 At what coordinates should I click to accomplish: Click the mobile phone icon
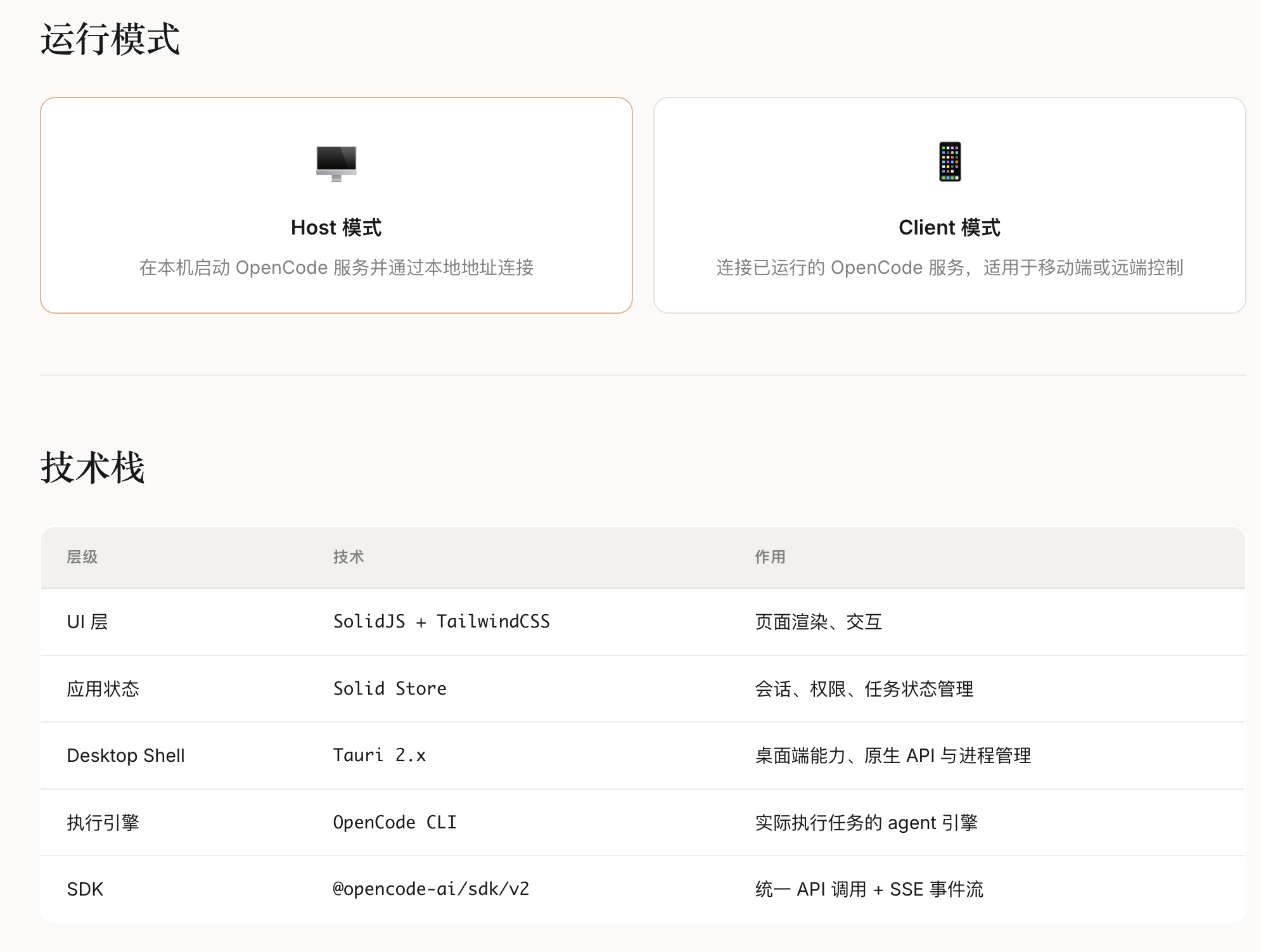[949, 162]
